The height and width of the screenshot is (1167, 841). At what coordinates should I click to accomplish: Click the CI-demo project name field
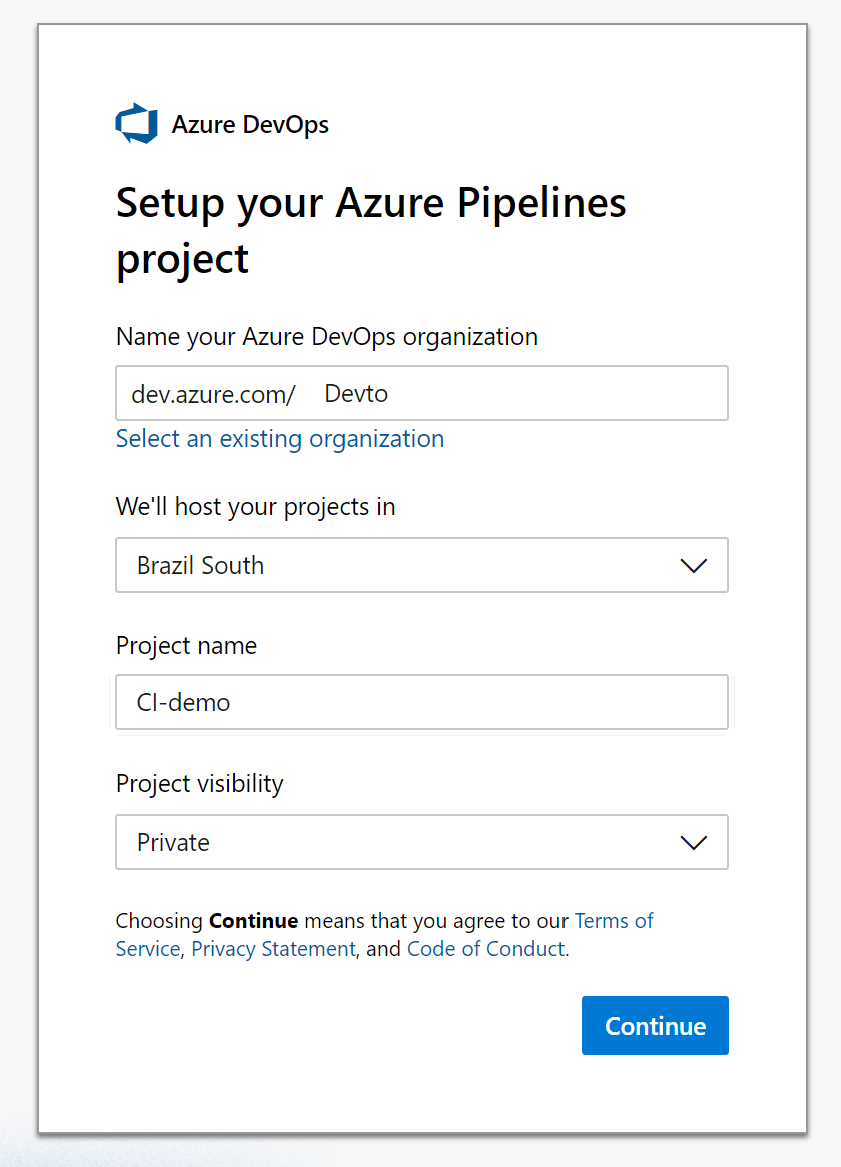pos(422,702)
